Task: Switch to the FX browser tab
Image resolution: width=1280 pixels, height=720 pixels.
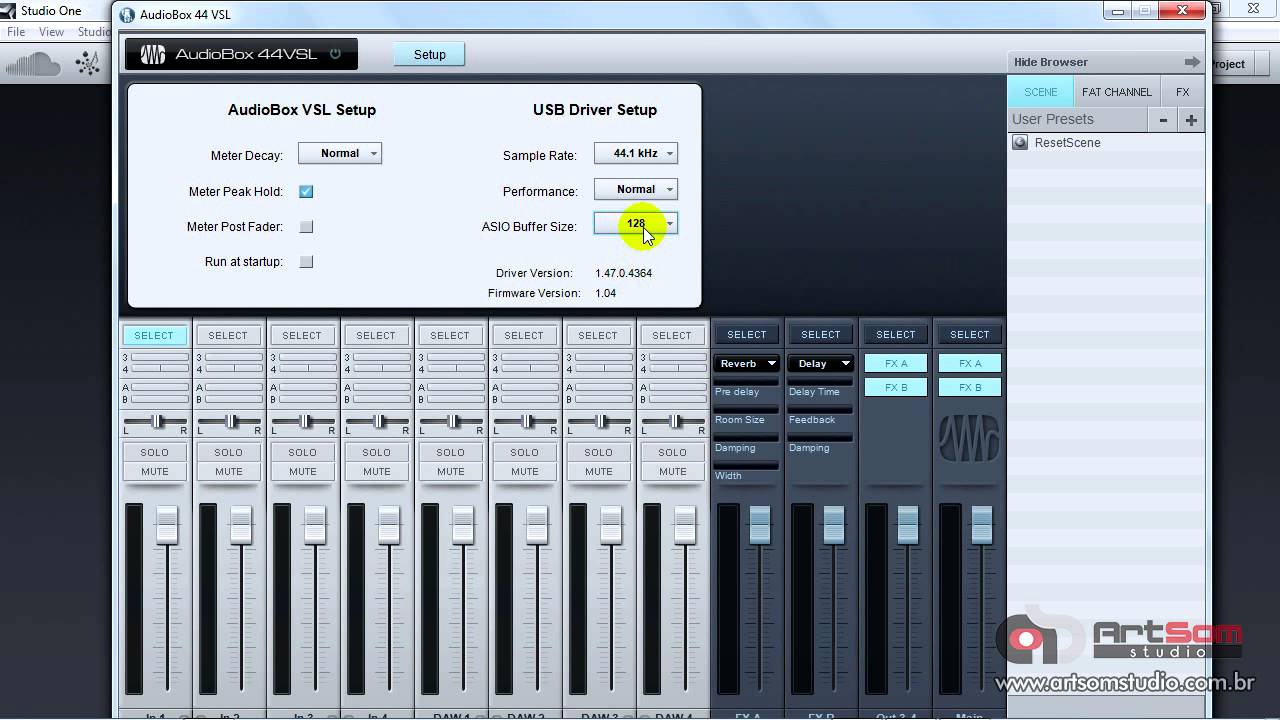Action: coord(1182,92)
